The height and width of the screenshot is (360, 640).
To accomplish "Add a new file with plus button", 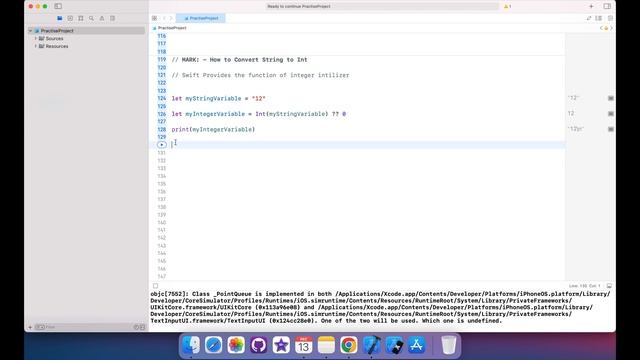I will (x=30, y=327).
